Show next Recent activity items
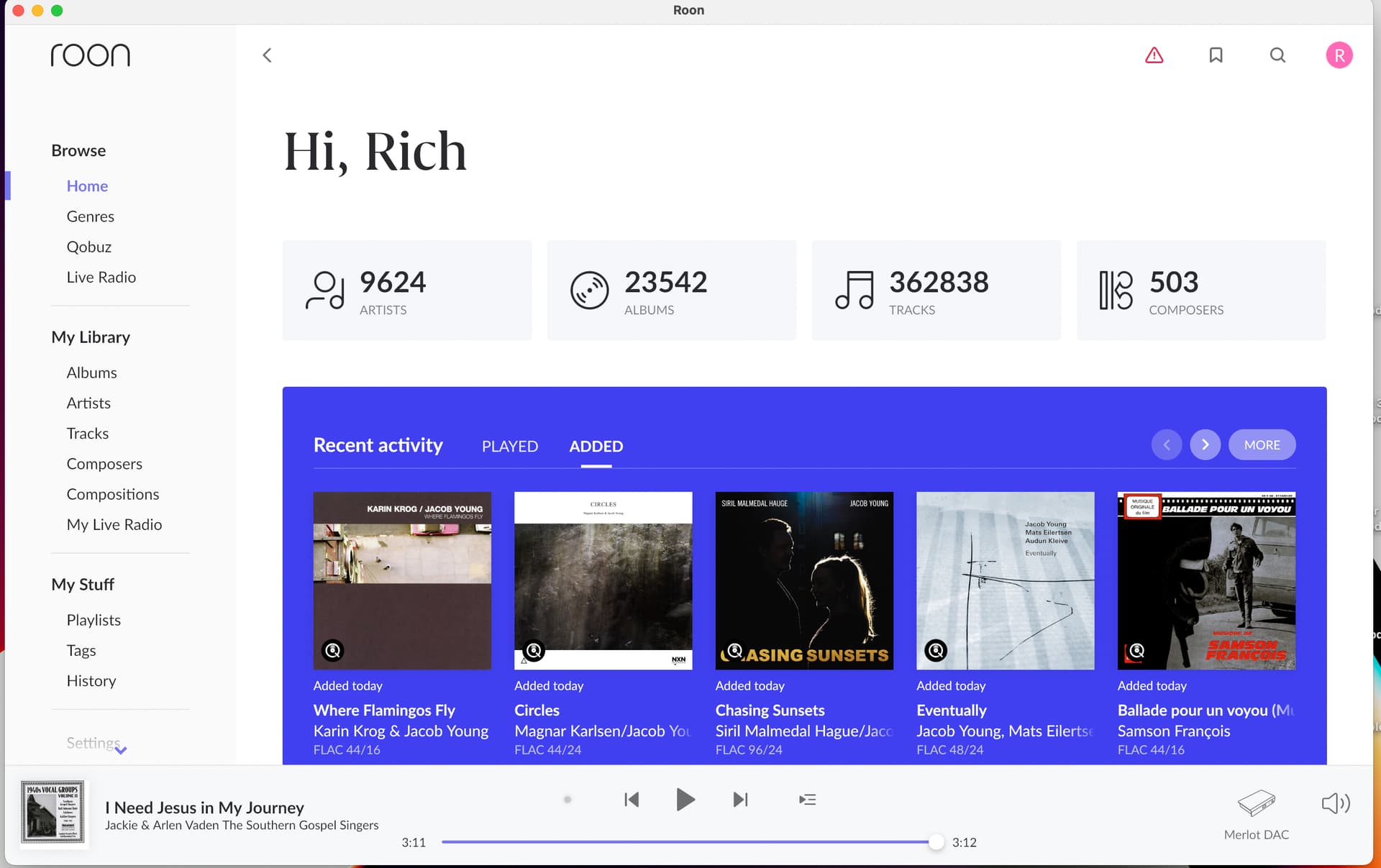 1205,445
